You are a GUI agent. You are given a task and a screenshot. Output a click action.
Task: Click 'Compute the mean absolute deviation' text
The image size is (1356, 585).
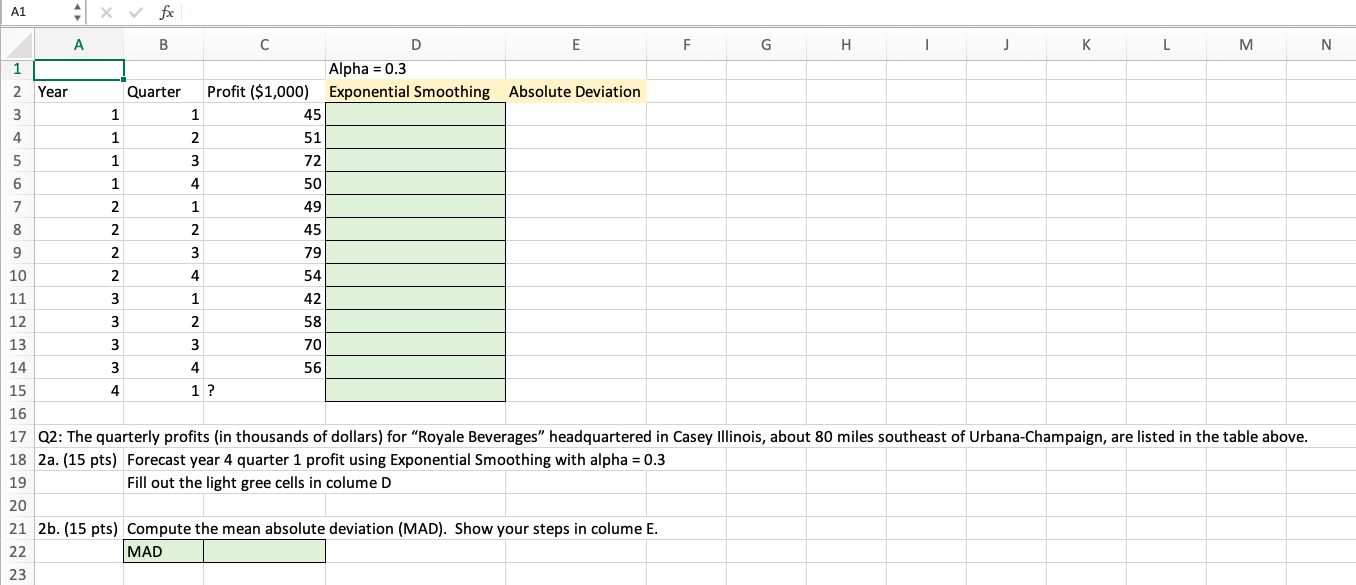tap(393, 528)
